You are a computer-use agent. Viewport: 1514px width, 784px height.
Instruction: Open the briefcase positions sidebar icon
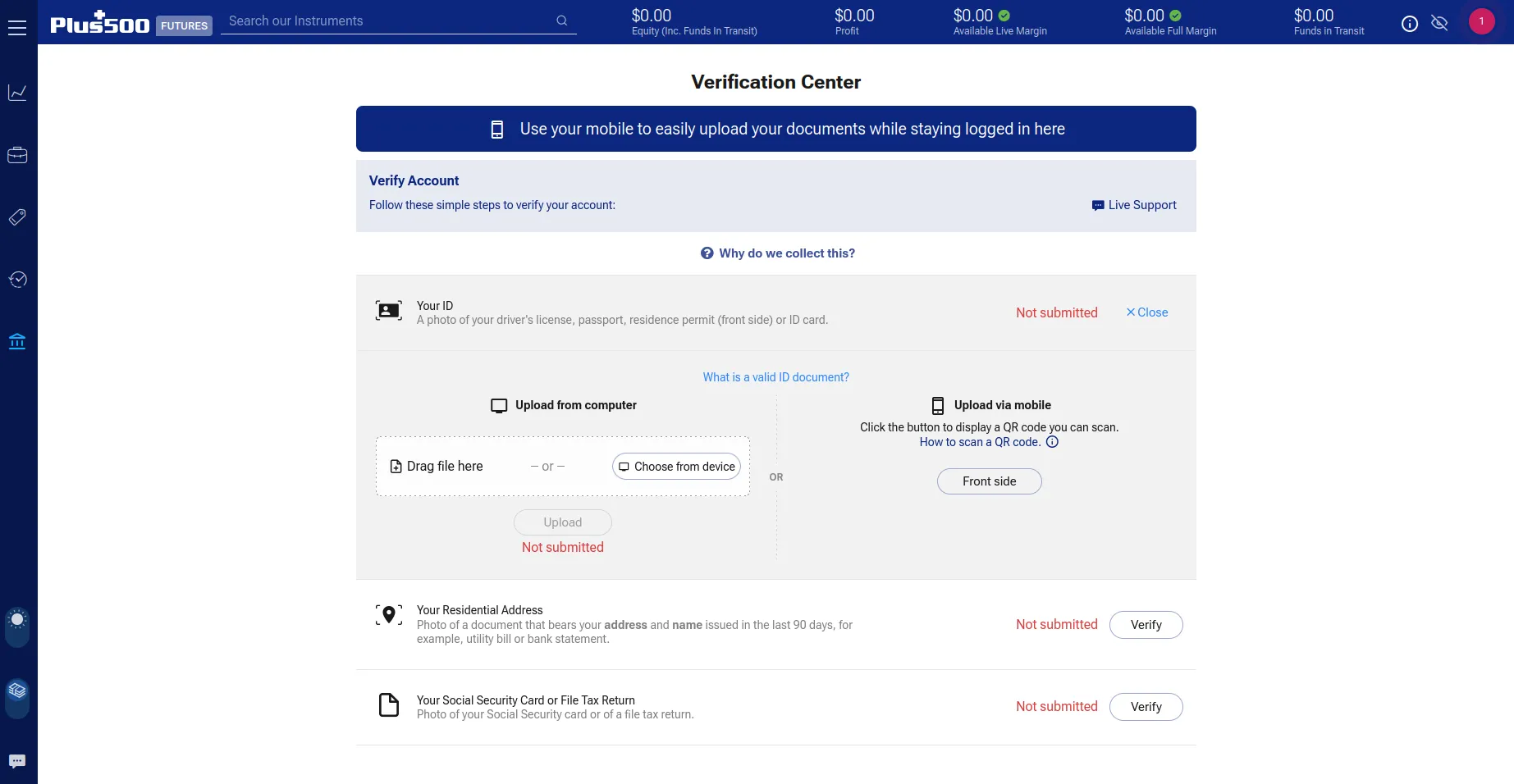(17, 155)
